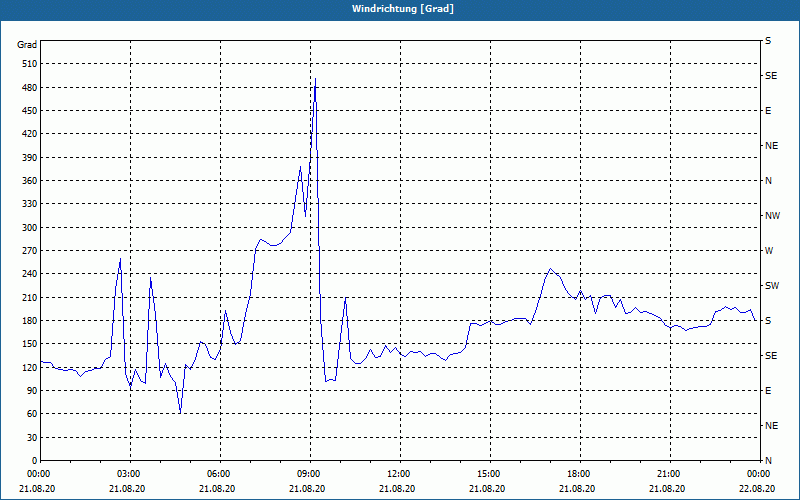Screen dimensions: 800x500
Task: Click the SW compass label
Action: (x=772, y=286)
